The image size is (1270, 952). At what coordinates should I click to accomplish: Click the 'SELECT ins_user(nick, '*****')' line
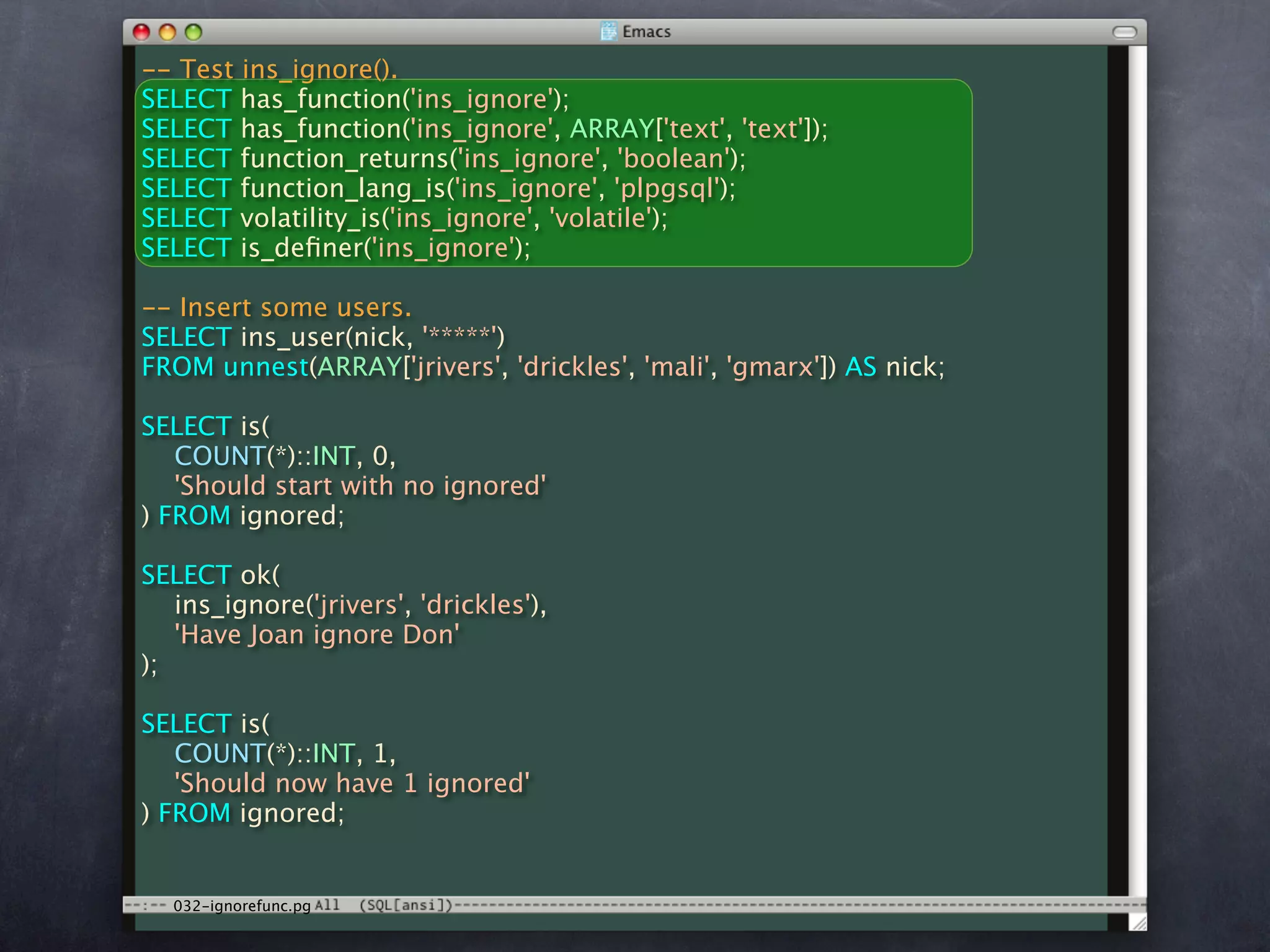[323, 337]
